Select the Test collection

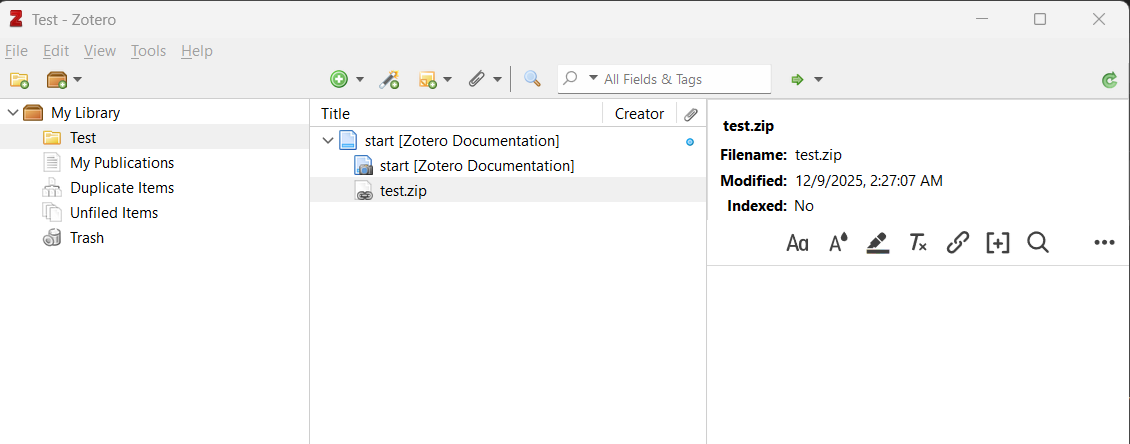click(154, 138)
